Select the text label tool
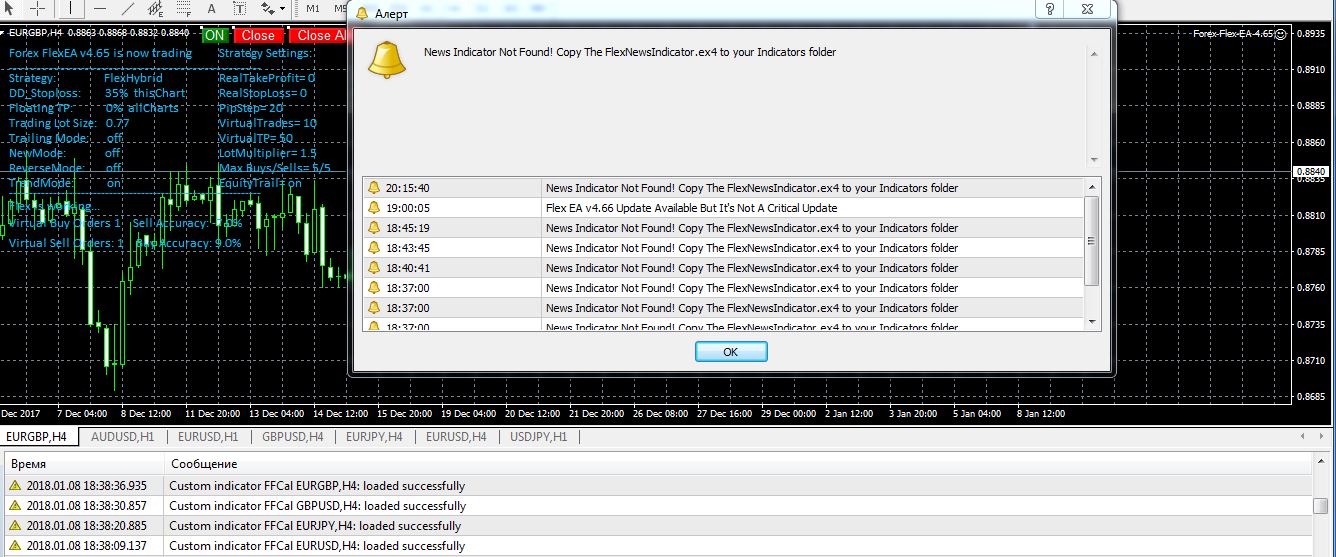This screenshot has height=557, width=1336. [240, 8]
